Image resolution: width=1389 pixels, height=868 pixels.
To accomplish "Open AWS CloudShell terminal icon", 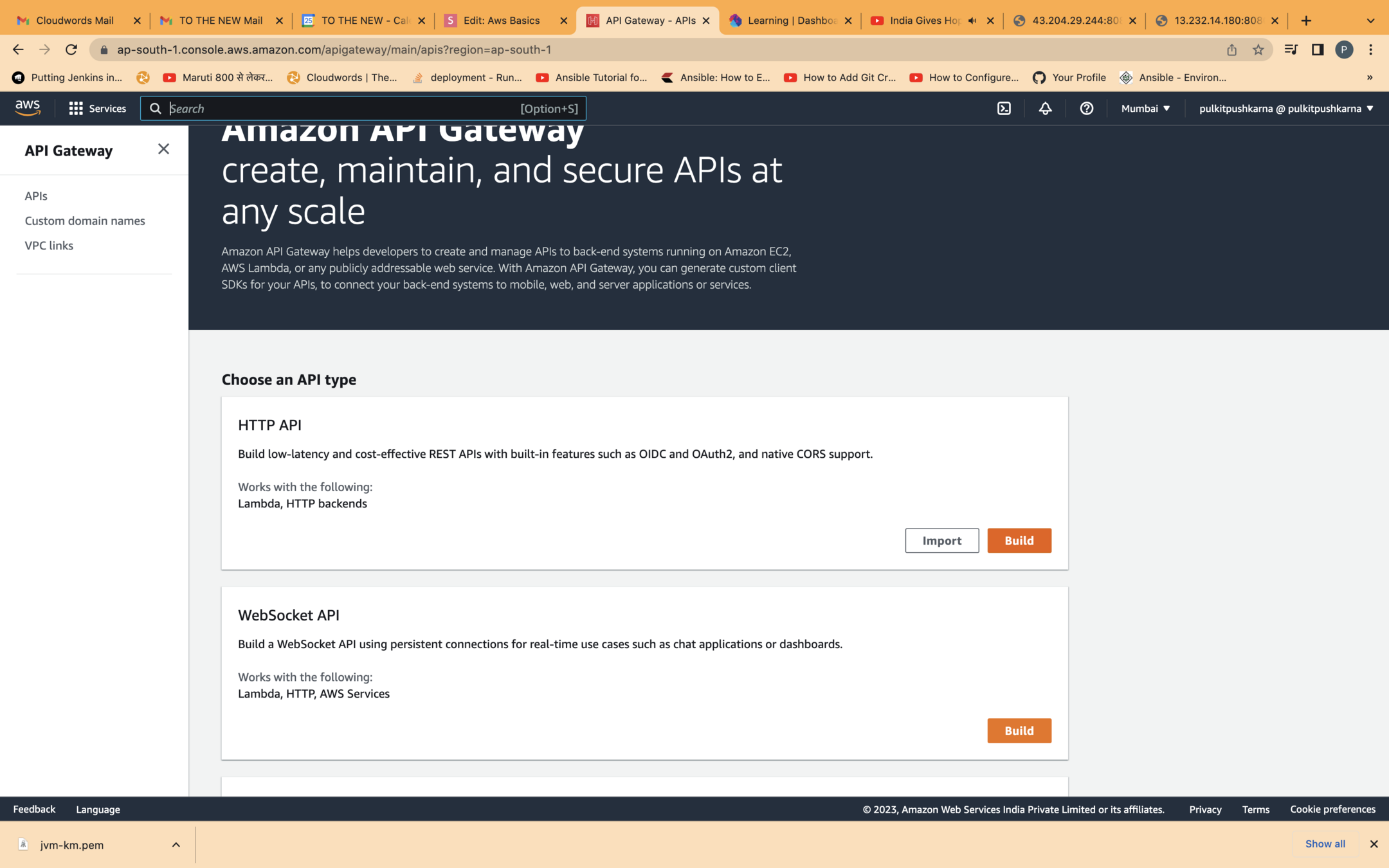I will pyautogui.click(x=1004, y=108).
